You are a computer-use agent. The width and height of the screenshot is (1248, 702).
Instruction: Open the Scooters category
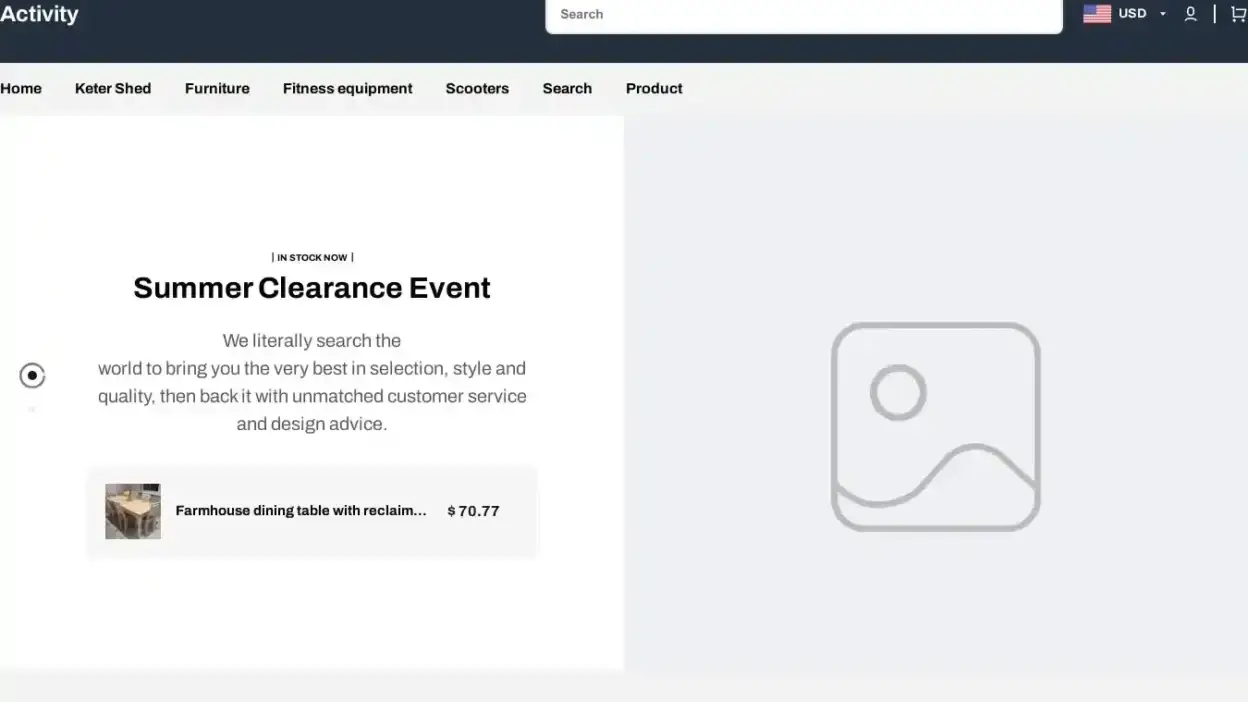click(477, 88)
